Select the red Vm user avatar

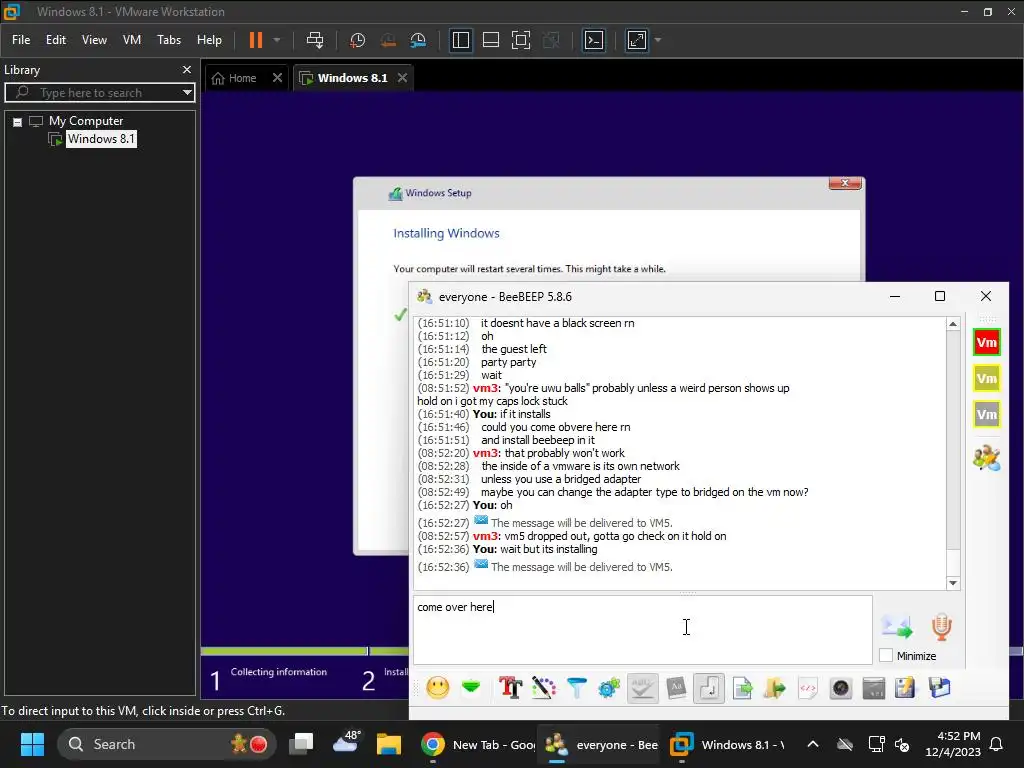coord(986,342)
